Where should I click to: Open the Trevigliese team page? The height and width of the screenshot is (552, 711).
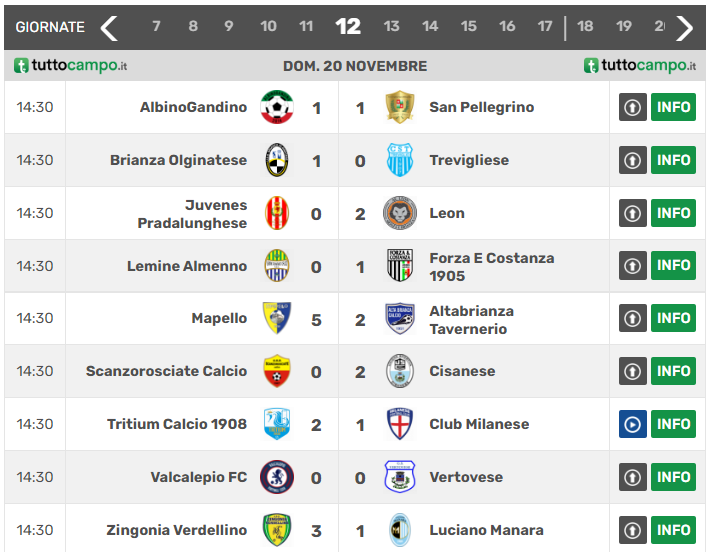point(469,160)
